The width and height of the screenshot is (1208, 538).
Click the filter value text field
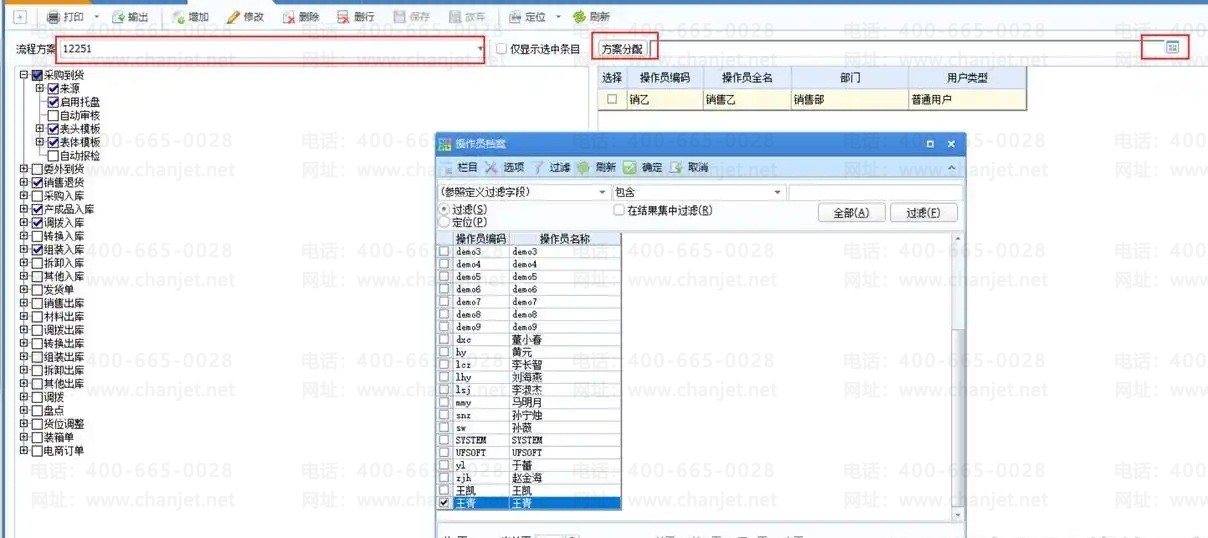click(874, 192)
